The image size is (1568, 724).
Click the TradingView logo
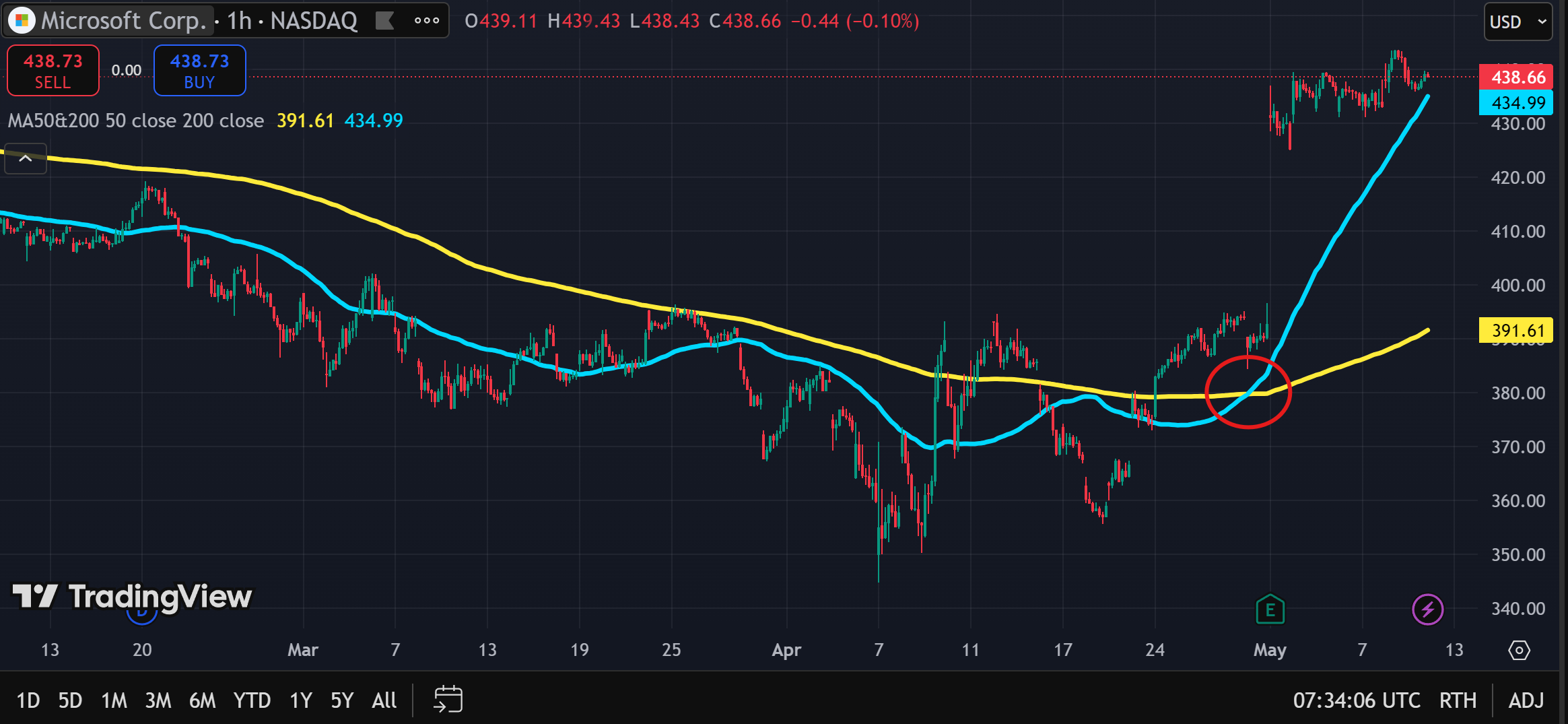coord(132,597)
